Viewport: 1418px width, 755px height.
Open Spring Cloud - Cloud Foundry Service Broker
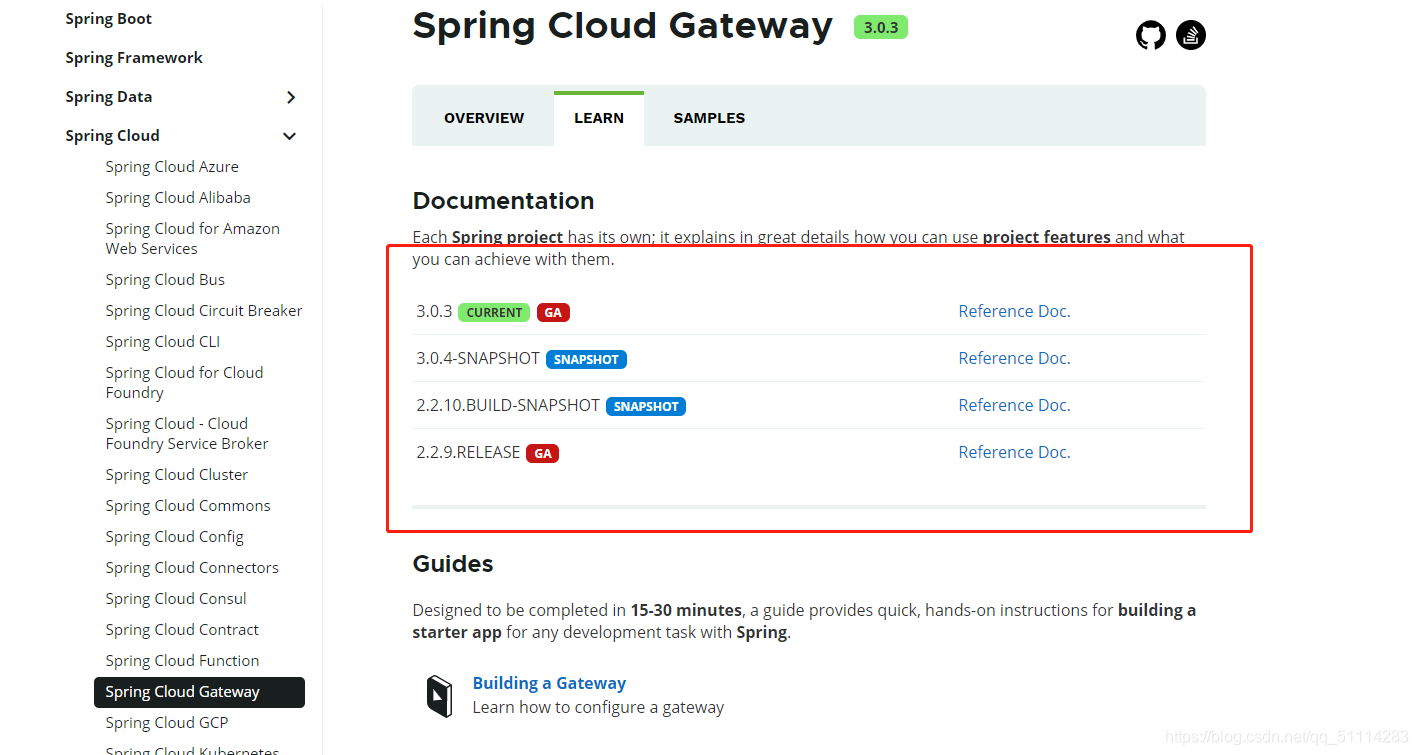coord(187,434)
